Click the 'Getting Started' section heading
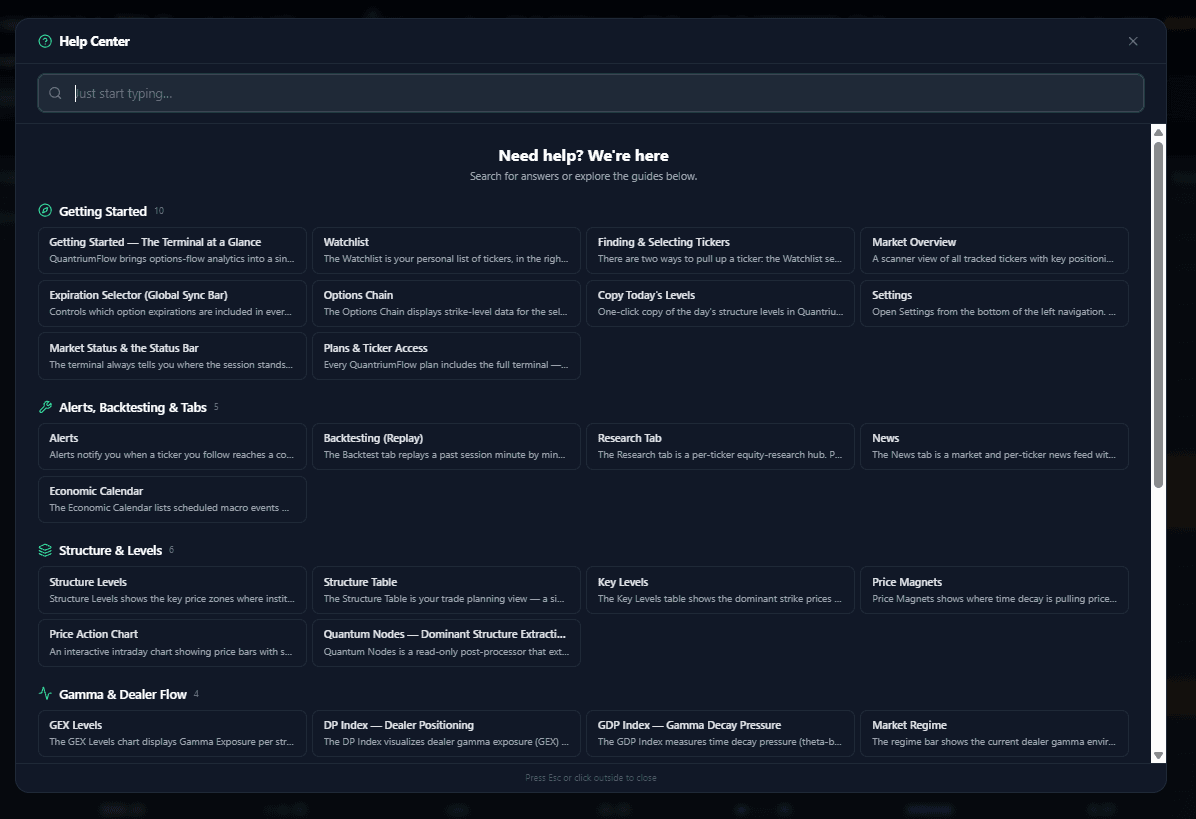 pyautogui.click(x=103, y=211)
